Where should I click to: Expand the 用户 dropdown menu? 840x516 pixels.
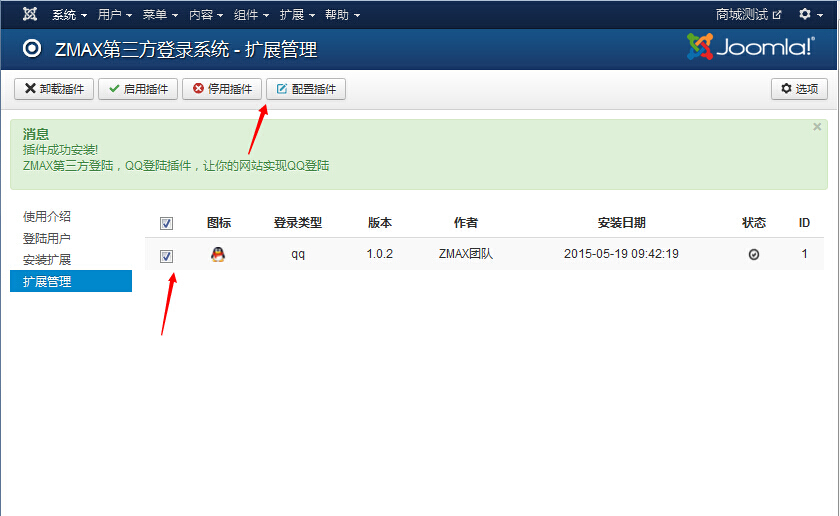[115, 15]
